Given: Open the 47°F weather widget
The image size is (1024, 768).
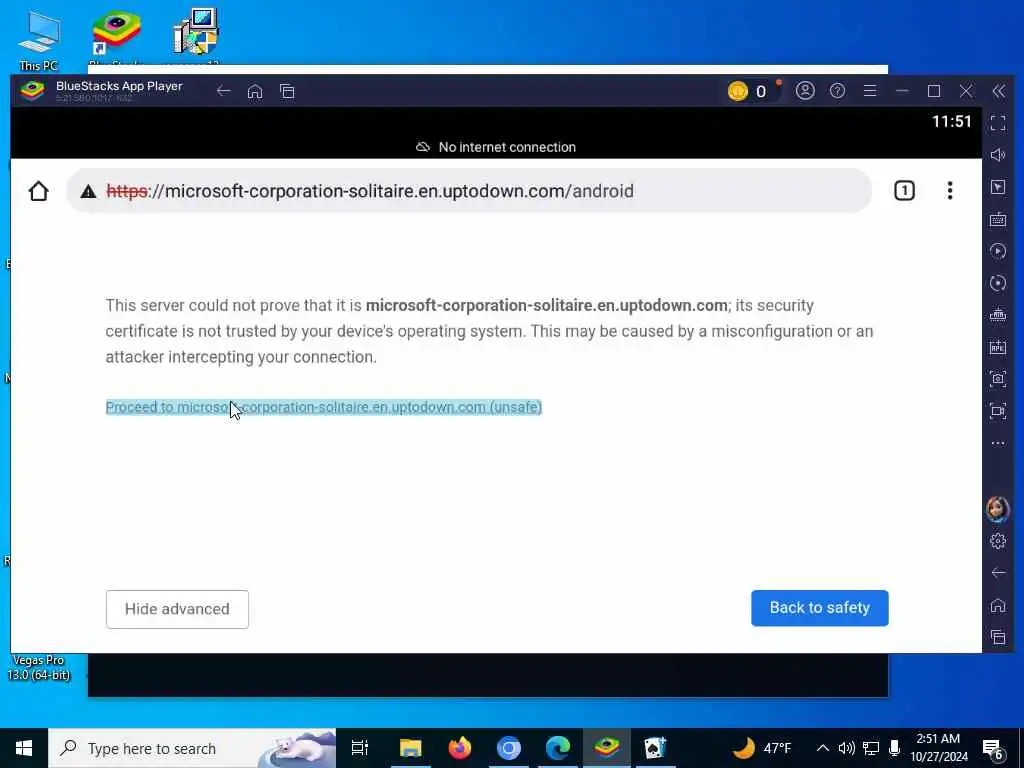Looking at the screenshot, I should pyautogui.click(x=761, y=748).
